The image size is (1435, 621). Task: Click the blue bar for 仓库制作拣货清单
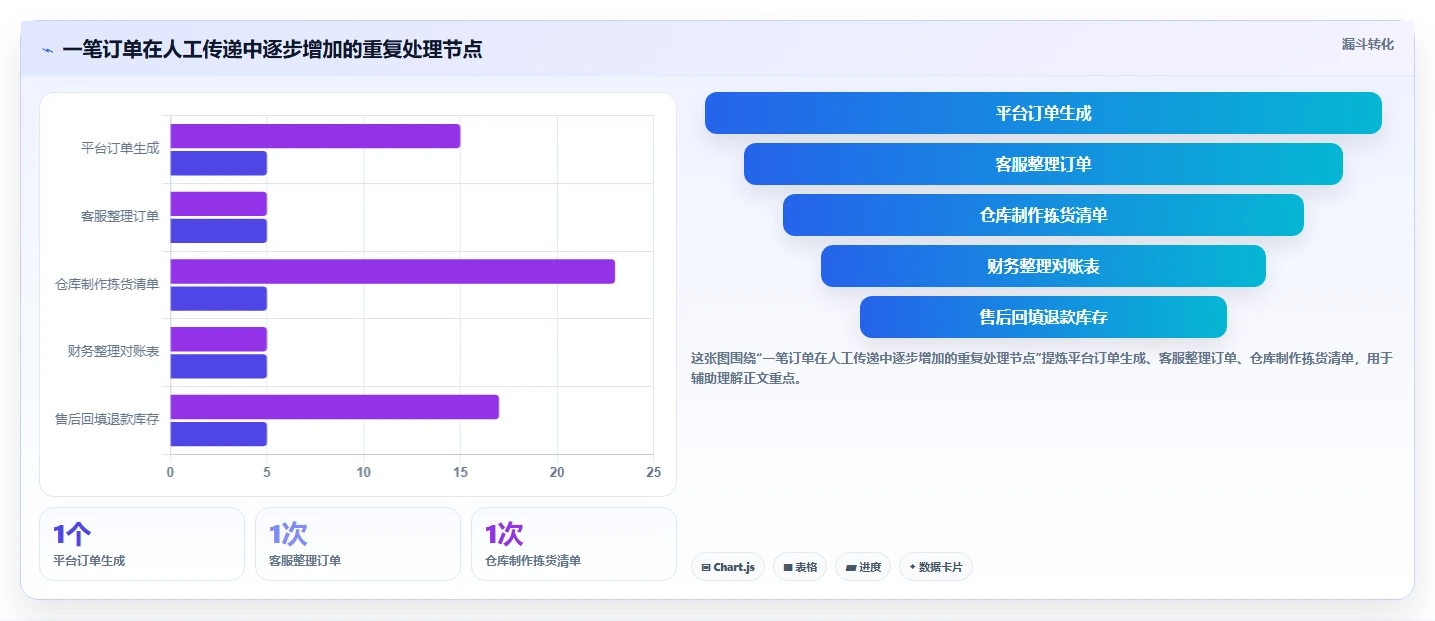tap(218, 299)
